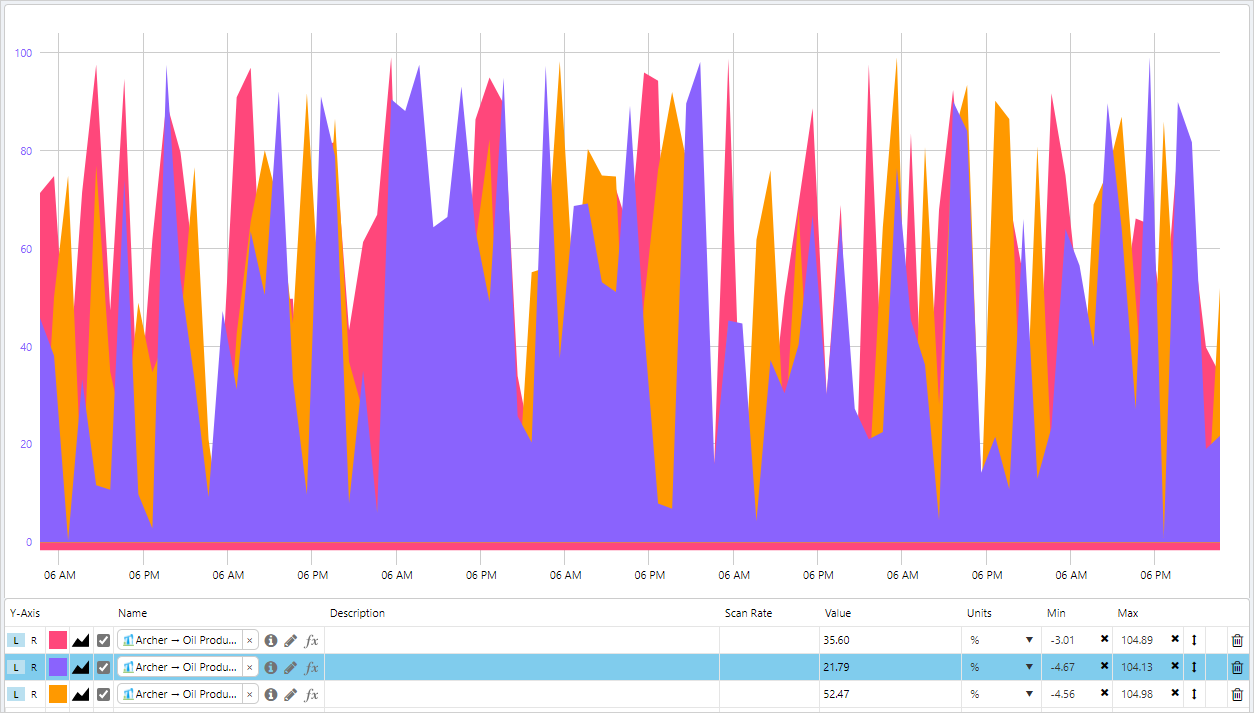
Task: Open fx formula for orange trace
Action: (312, 694)
